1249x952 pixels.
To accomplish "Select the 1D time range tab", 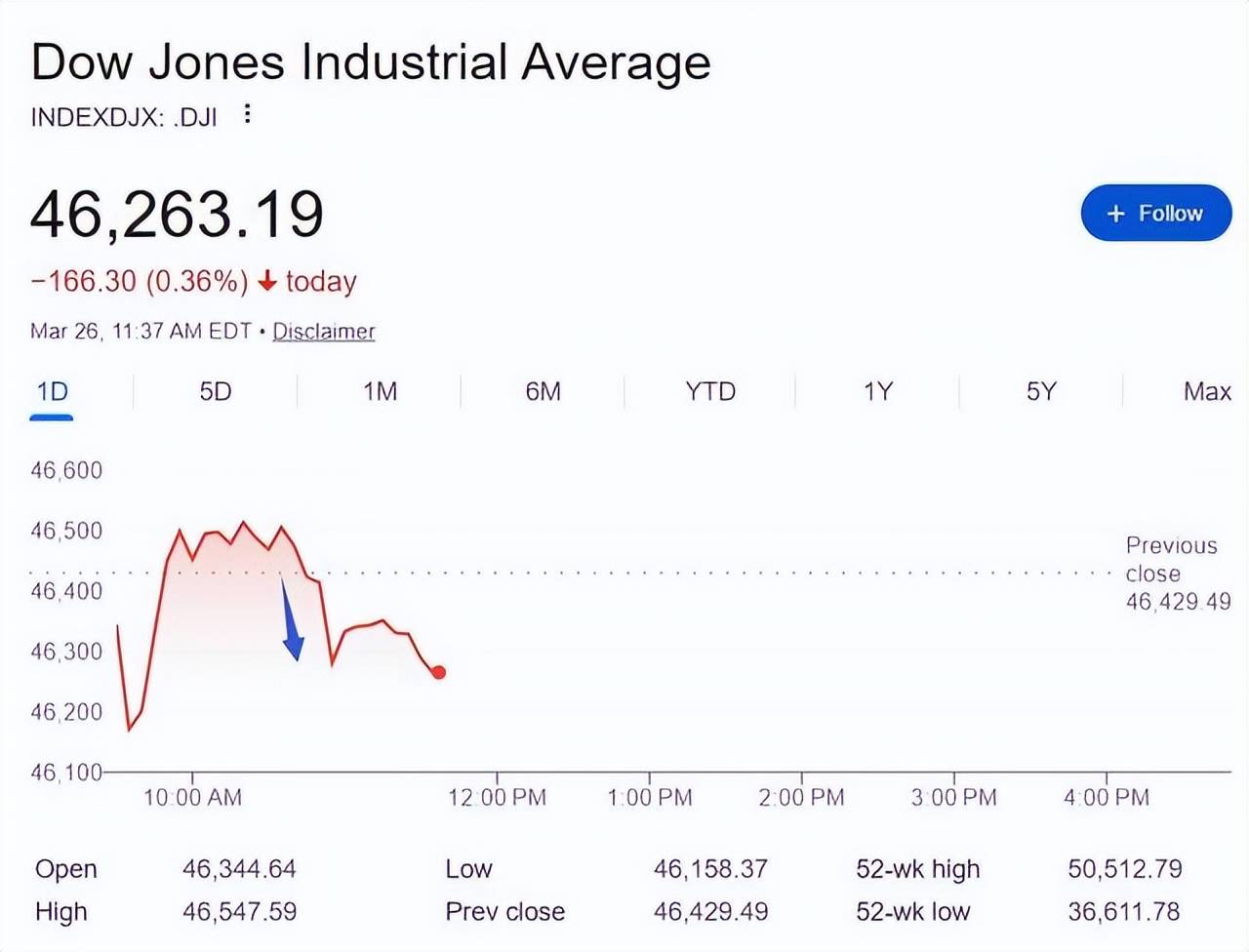I will (x=52, y=392).
